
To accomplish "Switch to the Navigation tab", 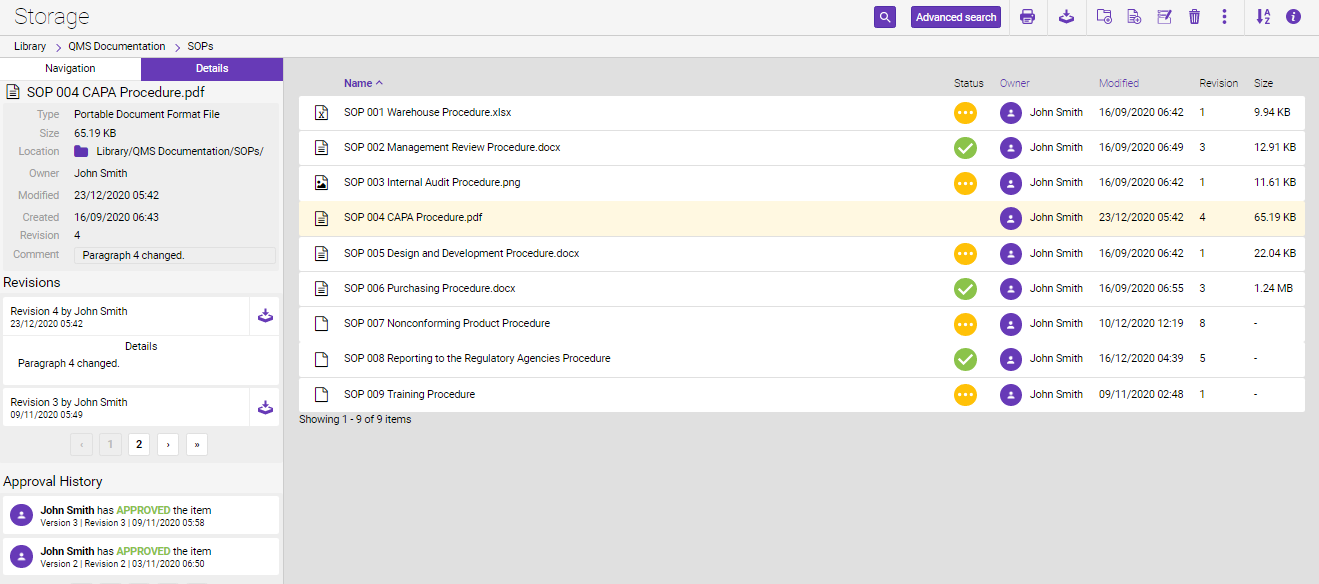I will click(70, 69).
